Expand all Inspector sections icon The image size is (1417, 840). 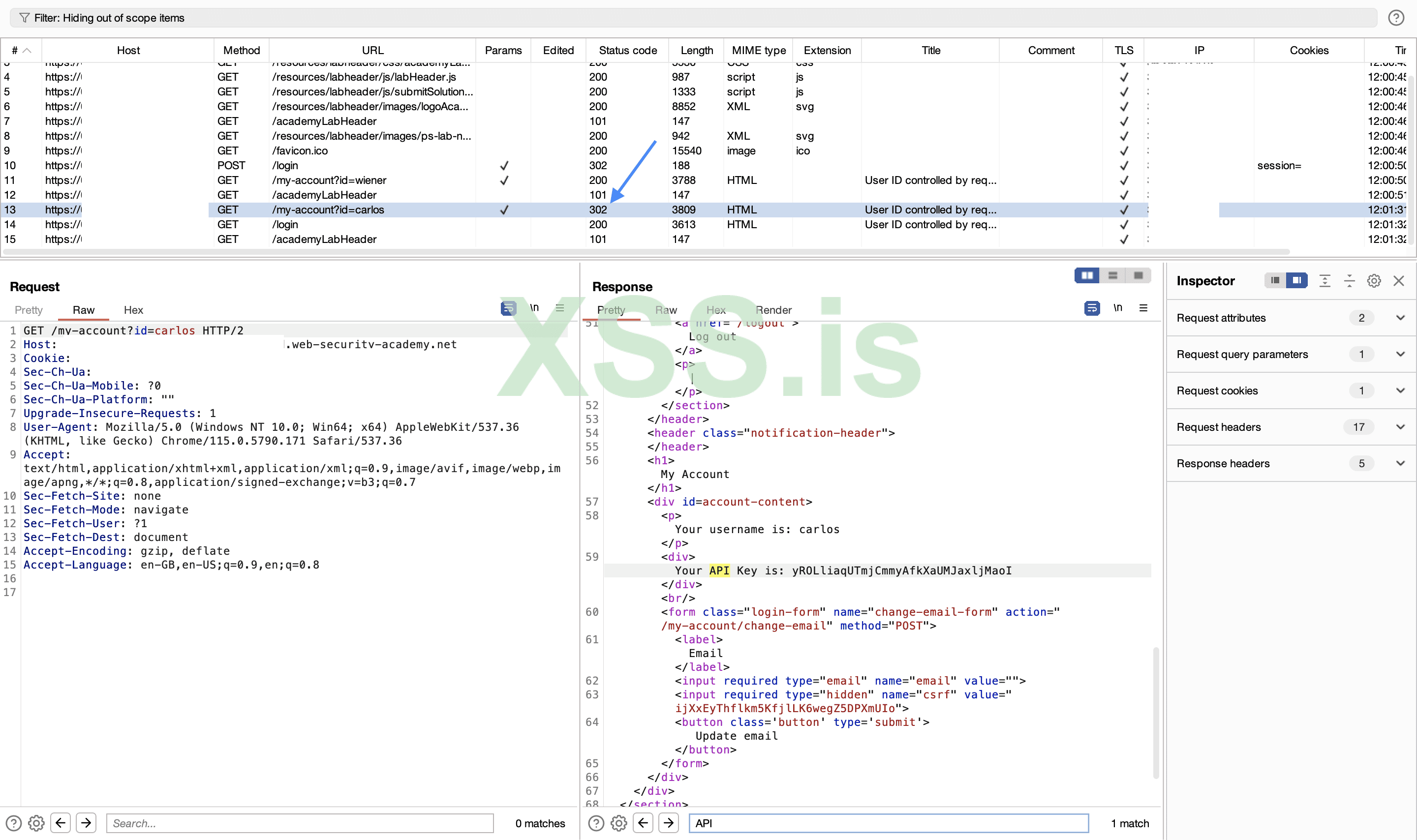1324,281
